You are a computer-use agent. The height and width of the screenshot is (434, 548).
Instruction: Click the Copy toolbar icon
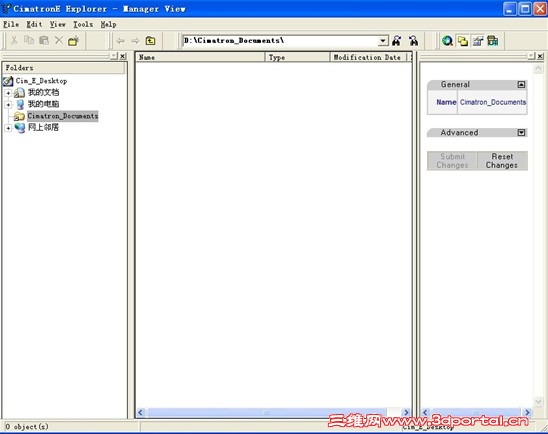pos(29,41)
